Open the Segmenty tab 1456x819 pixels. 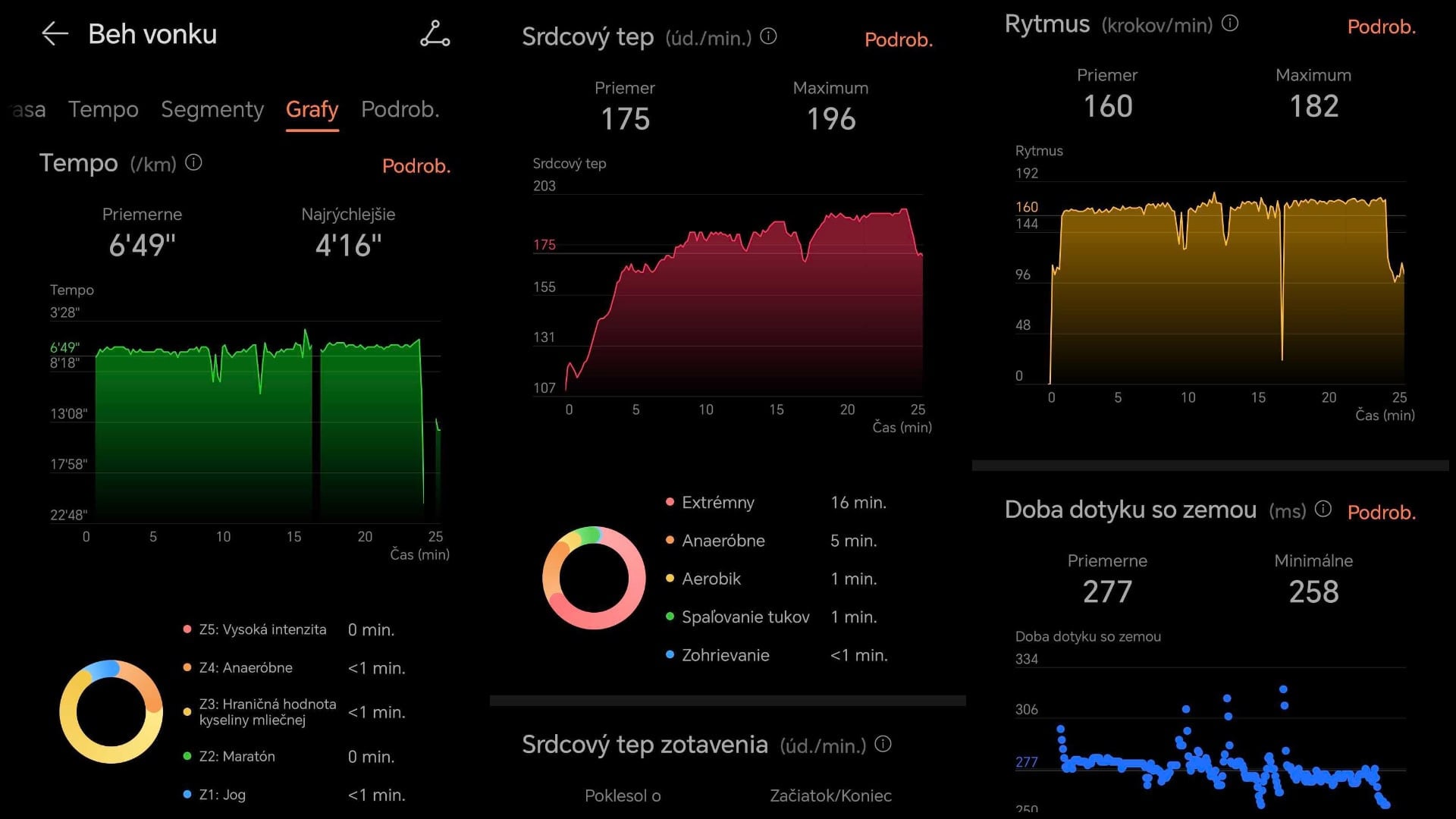point(212,109)
